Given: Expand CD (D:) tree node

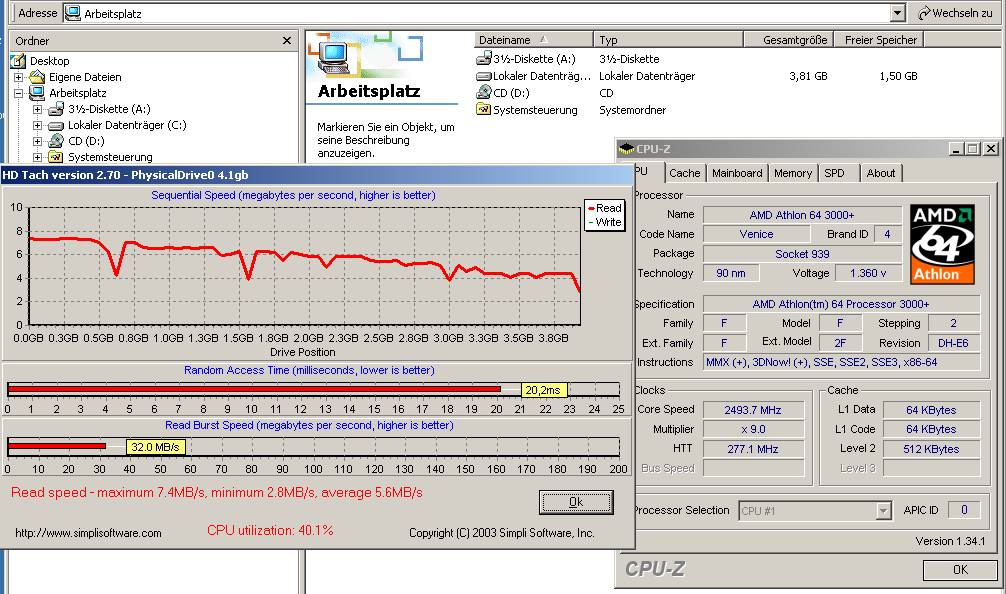Looking at the screenshot, I should click(37, 141).
